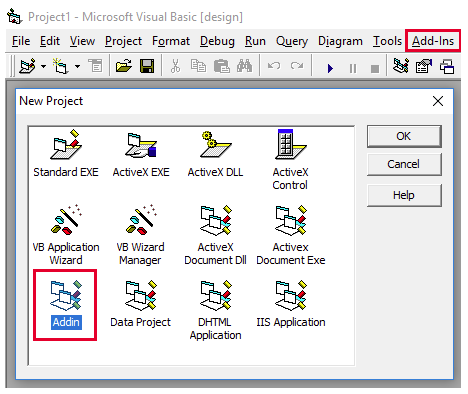This screenshot has height=394, width=468.
Task: Expand the Add Form dropdown arrow
Action: click(x=77, y=66)
